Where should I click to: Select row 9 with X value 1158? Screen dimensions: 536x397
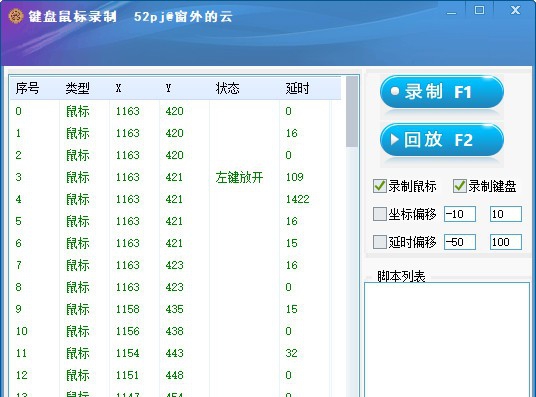[175, 309]
